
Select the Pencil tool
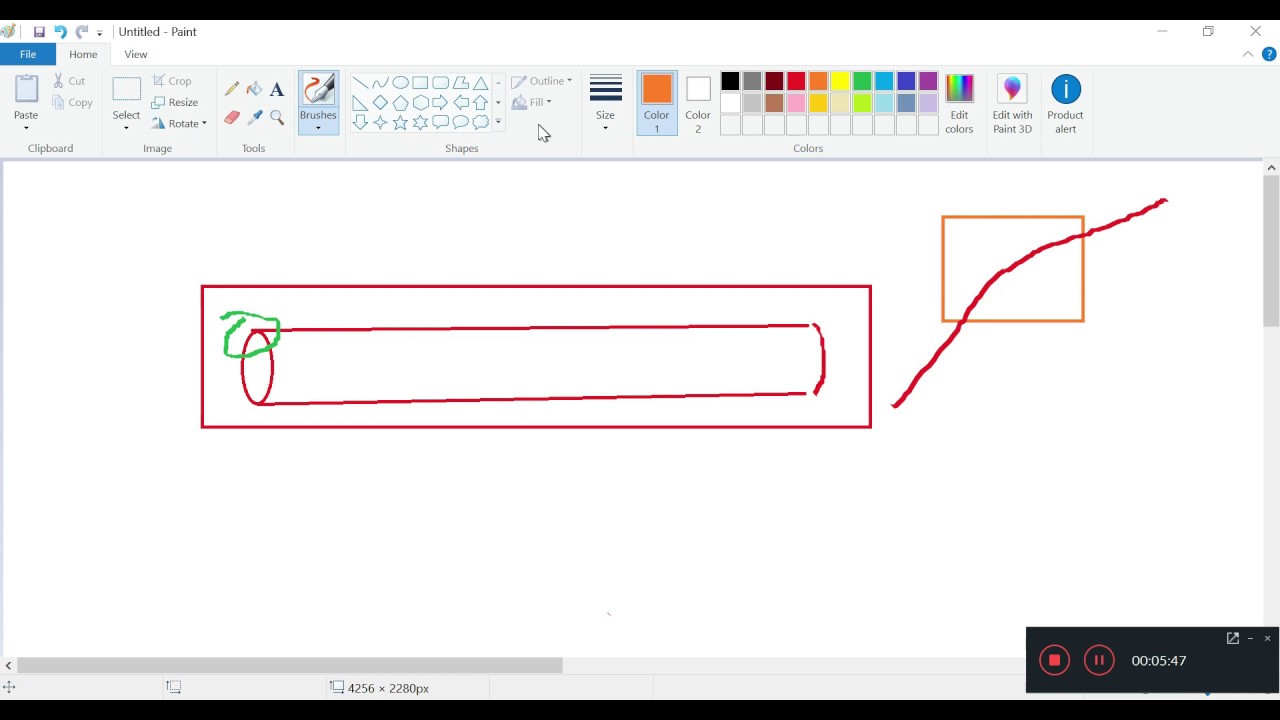232,89
